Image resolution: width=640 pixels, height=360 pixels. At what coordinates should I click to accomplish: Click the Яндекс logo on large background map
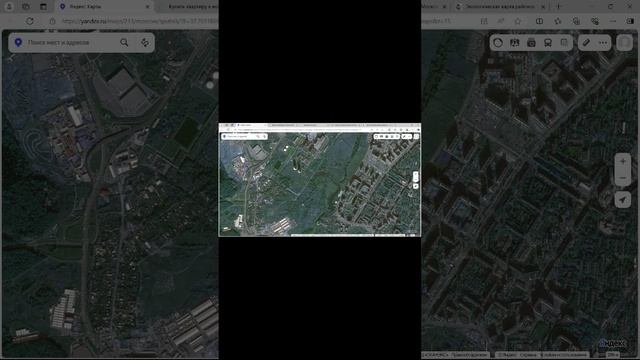coord(612,344)
